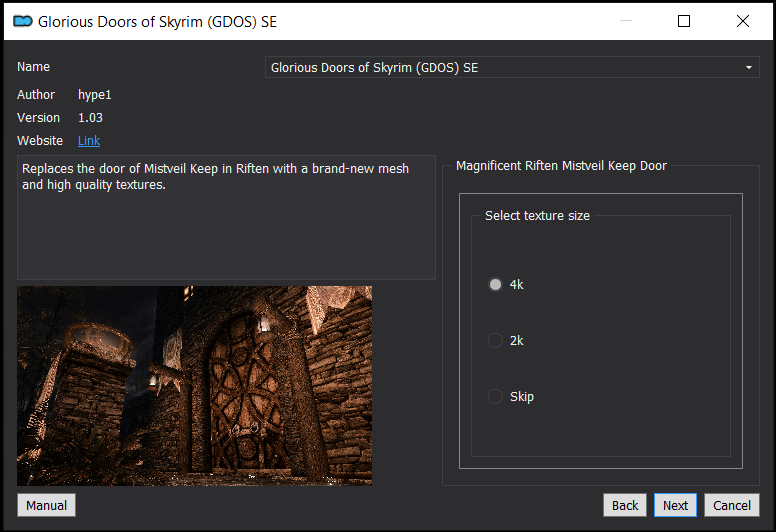Click the Manual install button

tap(47, 505)
